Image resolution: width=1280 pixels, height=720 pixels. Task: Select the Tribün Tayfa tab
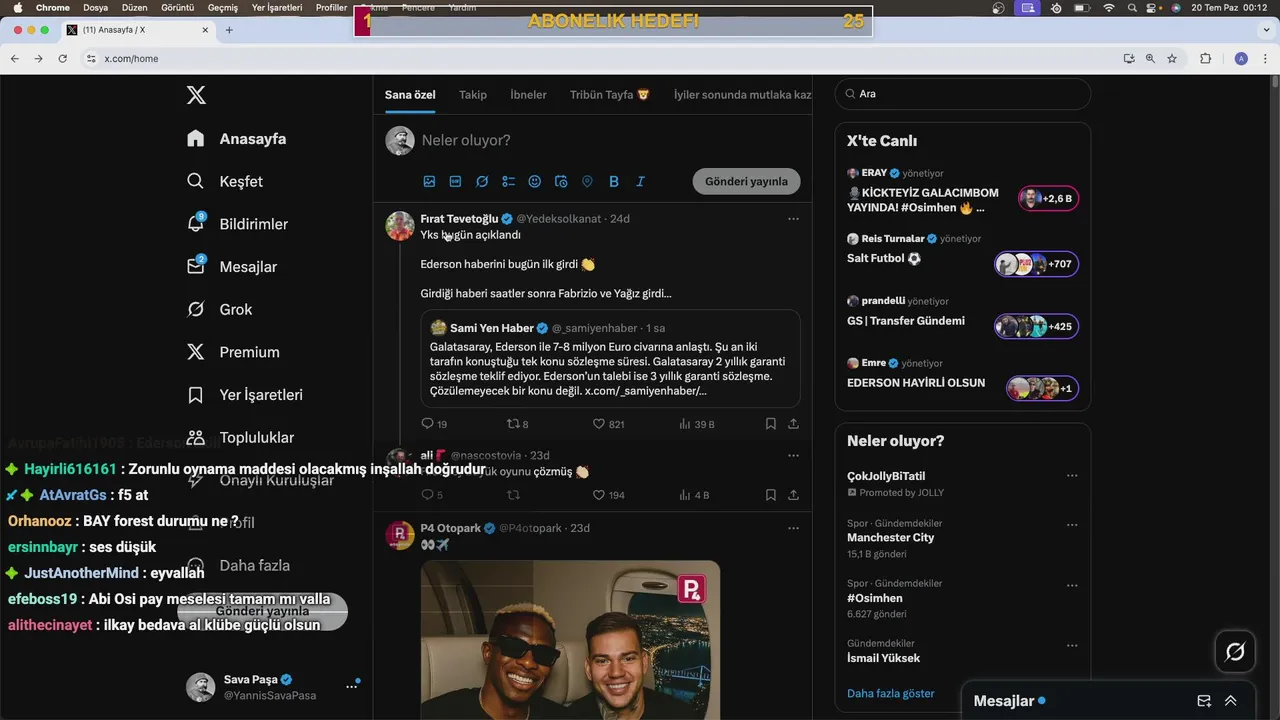pyautogui.click(x=610, y=95)
